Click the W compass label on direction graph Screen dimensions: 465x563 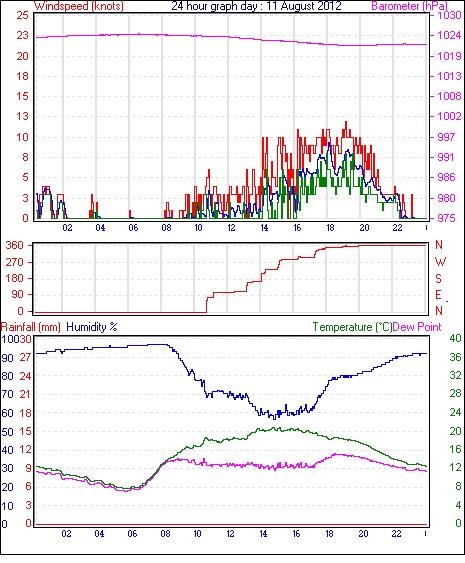[x=440, y=262]
